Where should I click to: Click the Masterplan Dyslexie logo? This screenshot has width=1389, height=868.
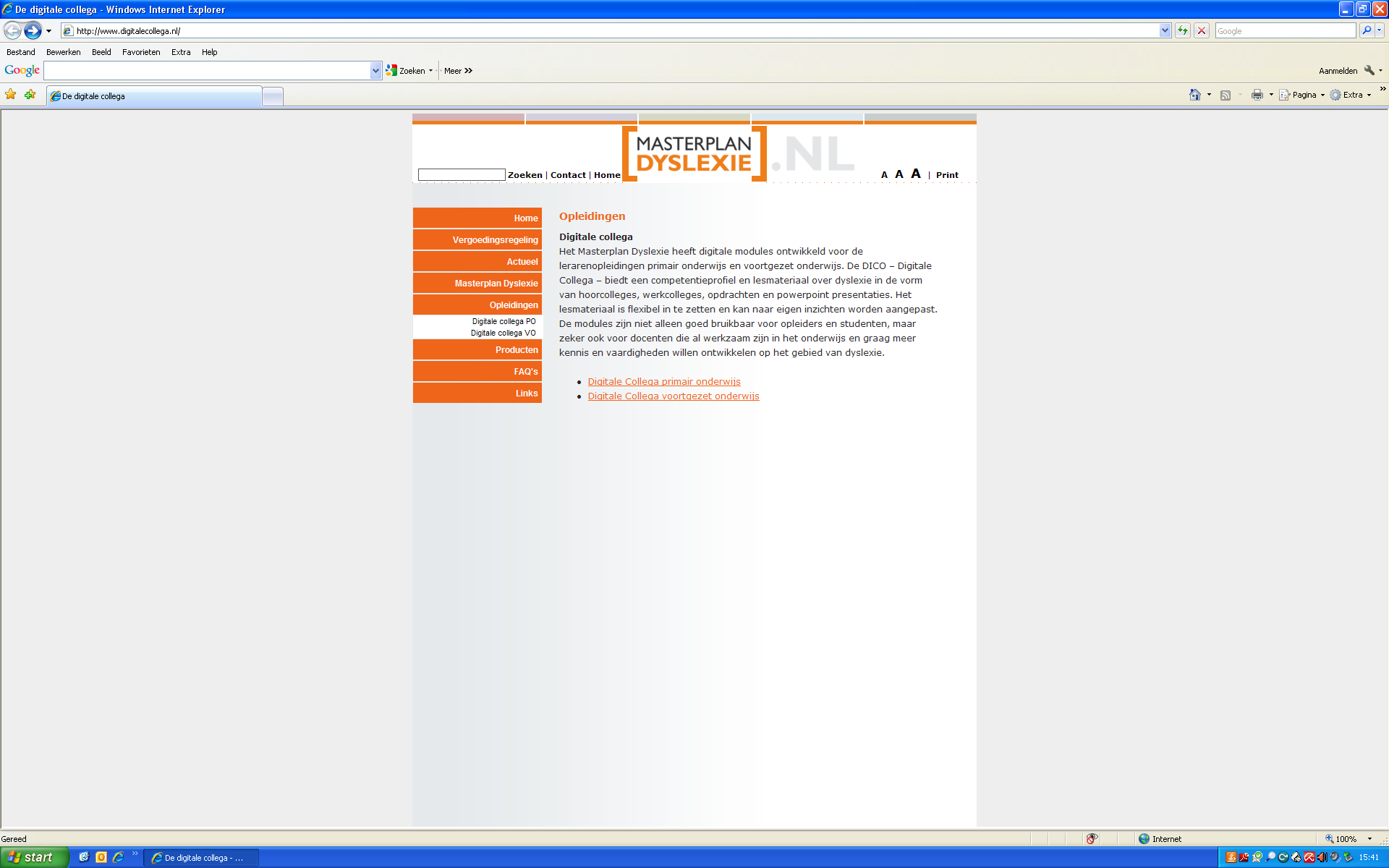694,153
